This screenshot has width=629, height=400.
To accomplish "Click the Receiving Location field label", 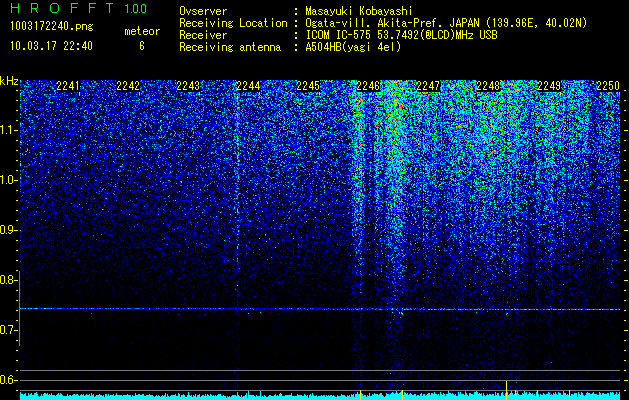I will coord(233,23).
